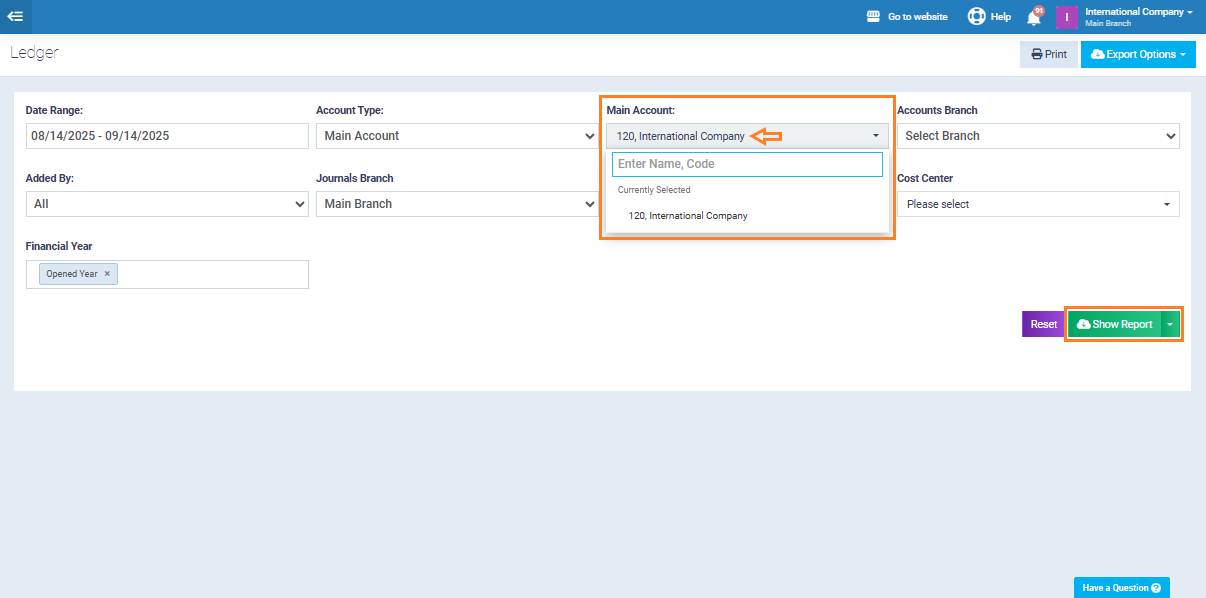Open the Have a Question help widget

coord(1121,588)
